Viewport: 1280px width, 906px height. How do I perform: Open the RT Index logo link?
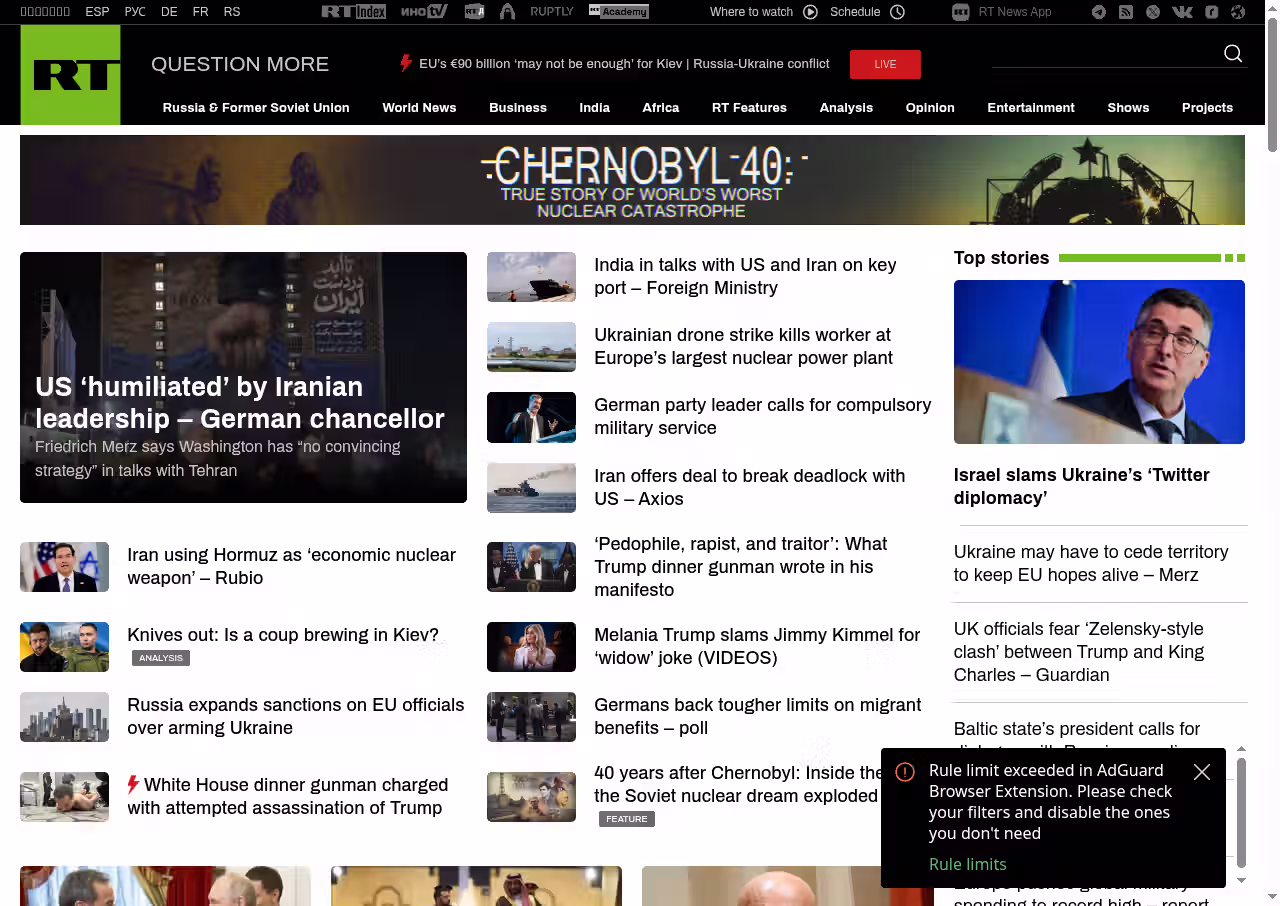(353, 12)
